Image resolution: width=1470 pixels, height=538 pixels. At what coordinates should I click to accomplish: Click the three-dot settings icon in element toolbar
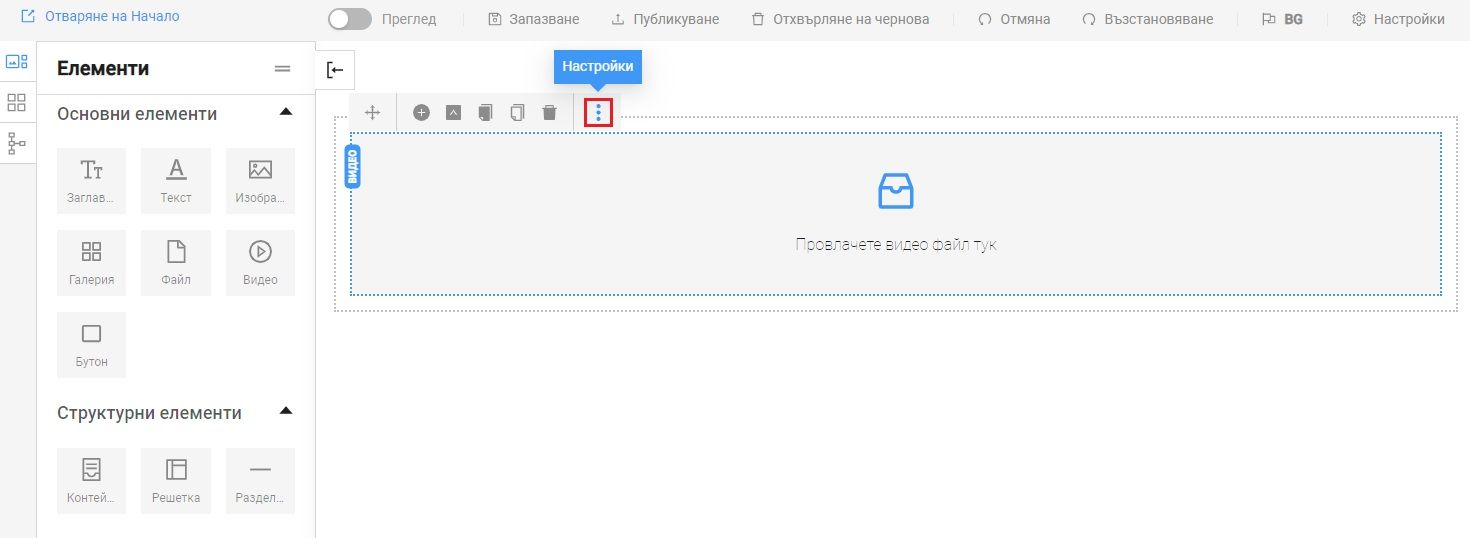coord(598,113)
